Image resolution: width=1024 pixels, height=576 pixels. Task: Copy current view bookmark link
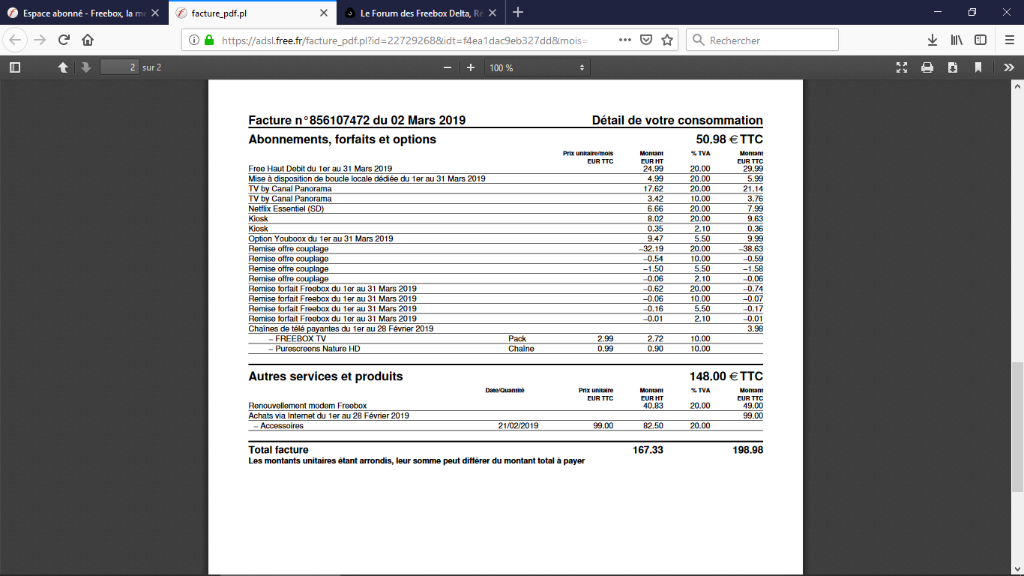point(978,67)
